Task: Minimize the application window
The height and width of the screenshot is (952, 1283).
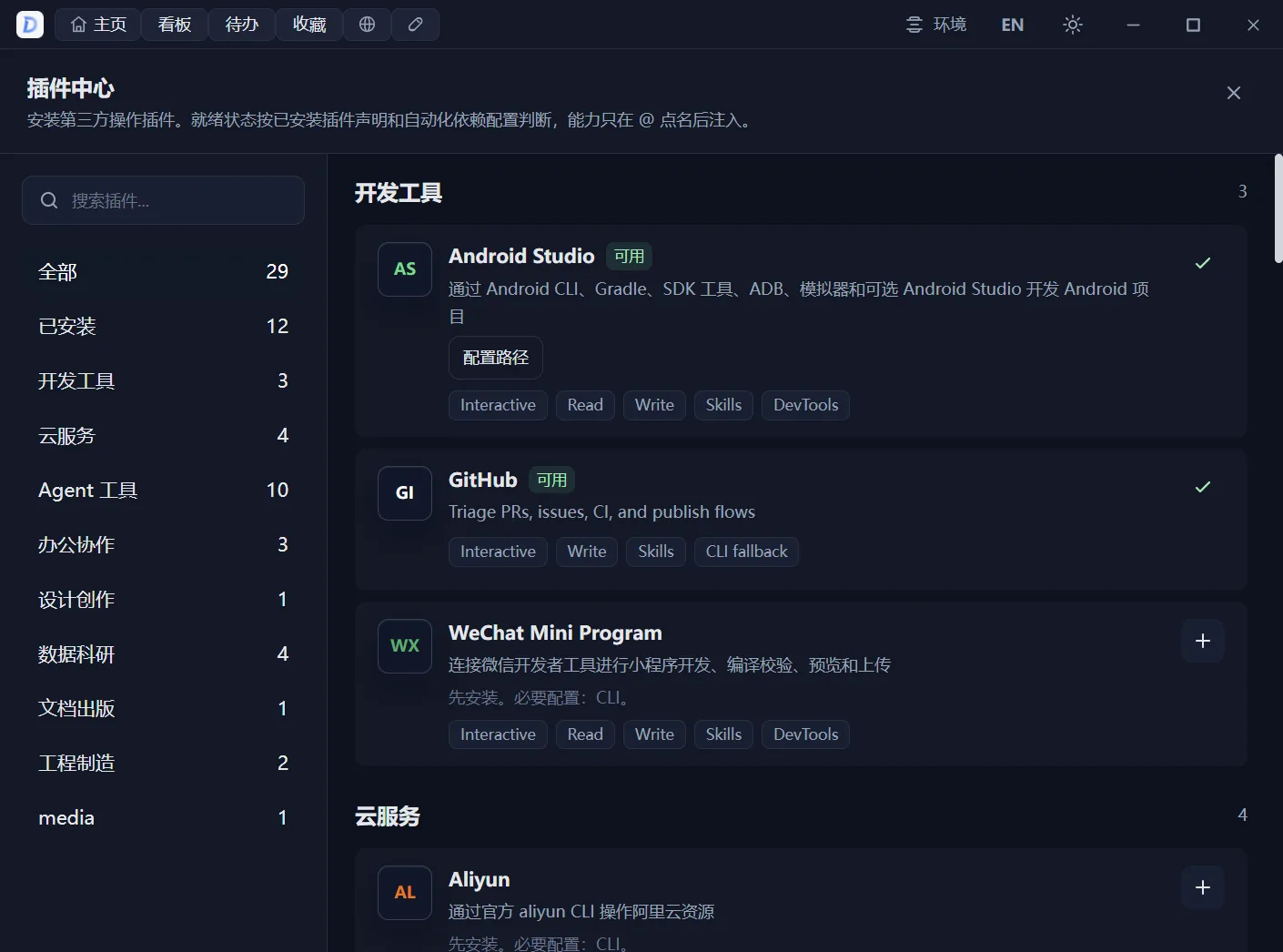Action: 1133,25
